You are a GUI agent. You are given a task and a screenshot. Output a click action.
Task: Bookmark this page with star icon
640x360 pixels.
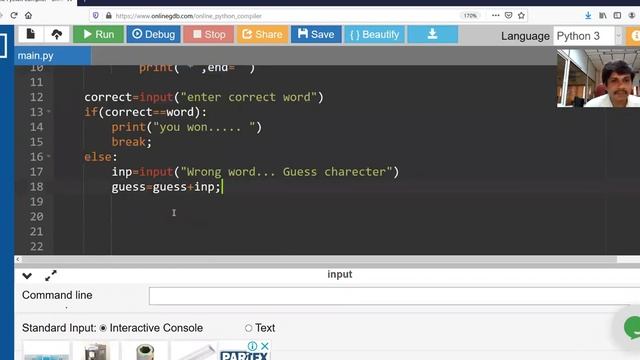point(521,16)
